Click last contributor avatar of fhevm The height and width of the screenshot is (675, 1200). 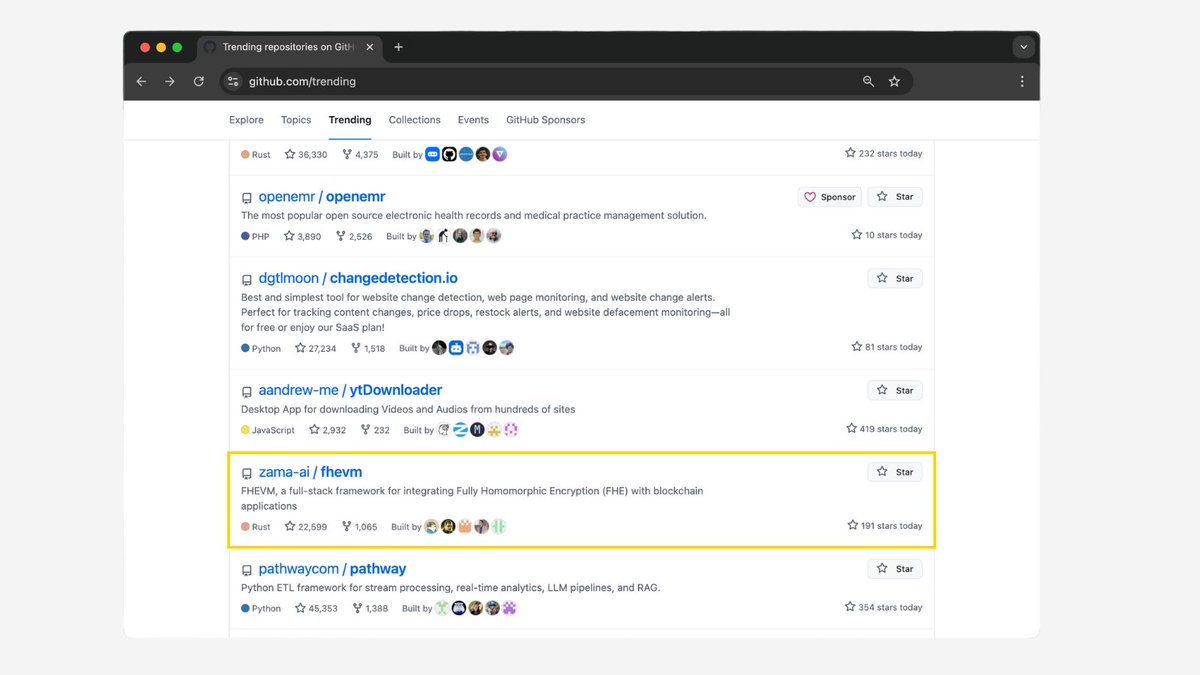click(498, 526)
